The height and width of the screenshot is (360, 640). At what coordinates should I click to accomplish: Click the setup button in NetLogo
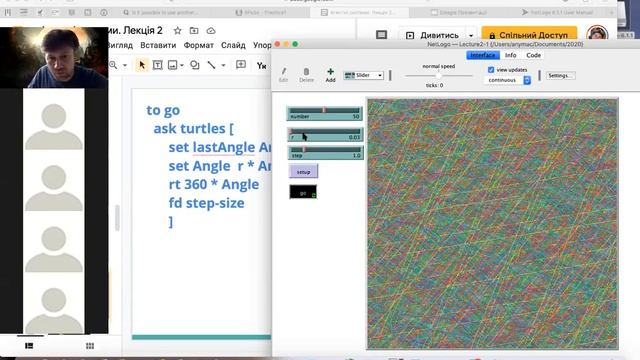[x=303, y=172]
